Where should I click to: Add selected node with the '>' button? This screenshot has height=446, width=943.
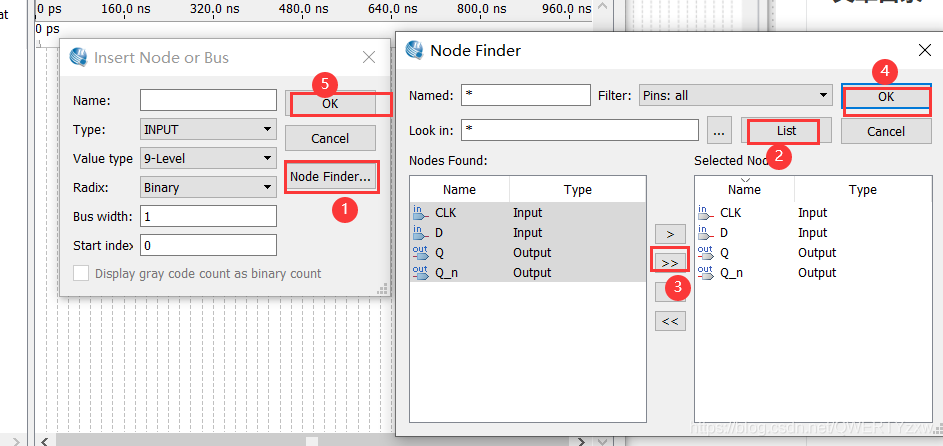(671, 234)
